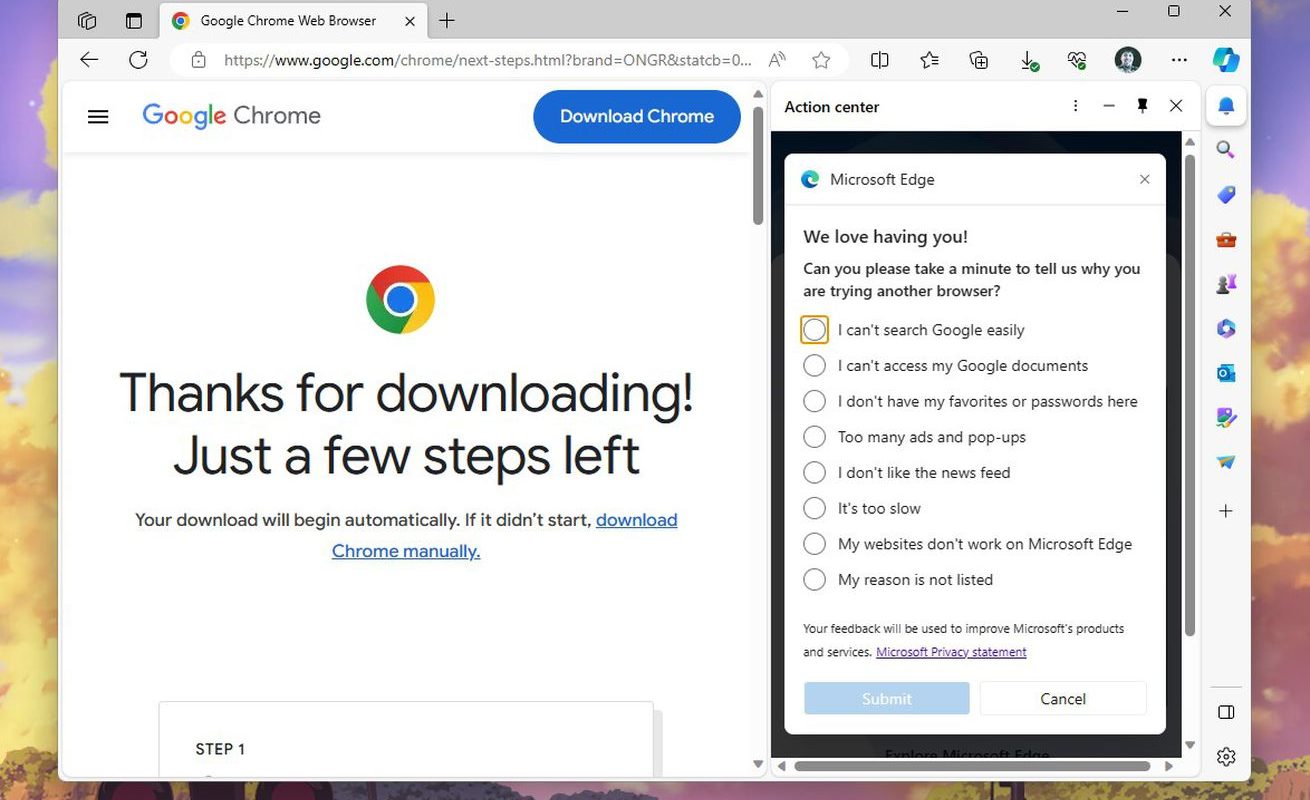Go back using the back arrow
Image resolution: width=1310 pixels, height=800 pixels.
[x=89, y=60]
